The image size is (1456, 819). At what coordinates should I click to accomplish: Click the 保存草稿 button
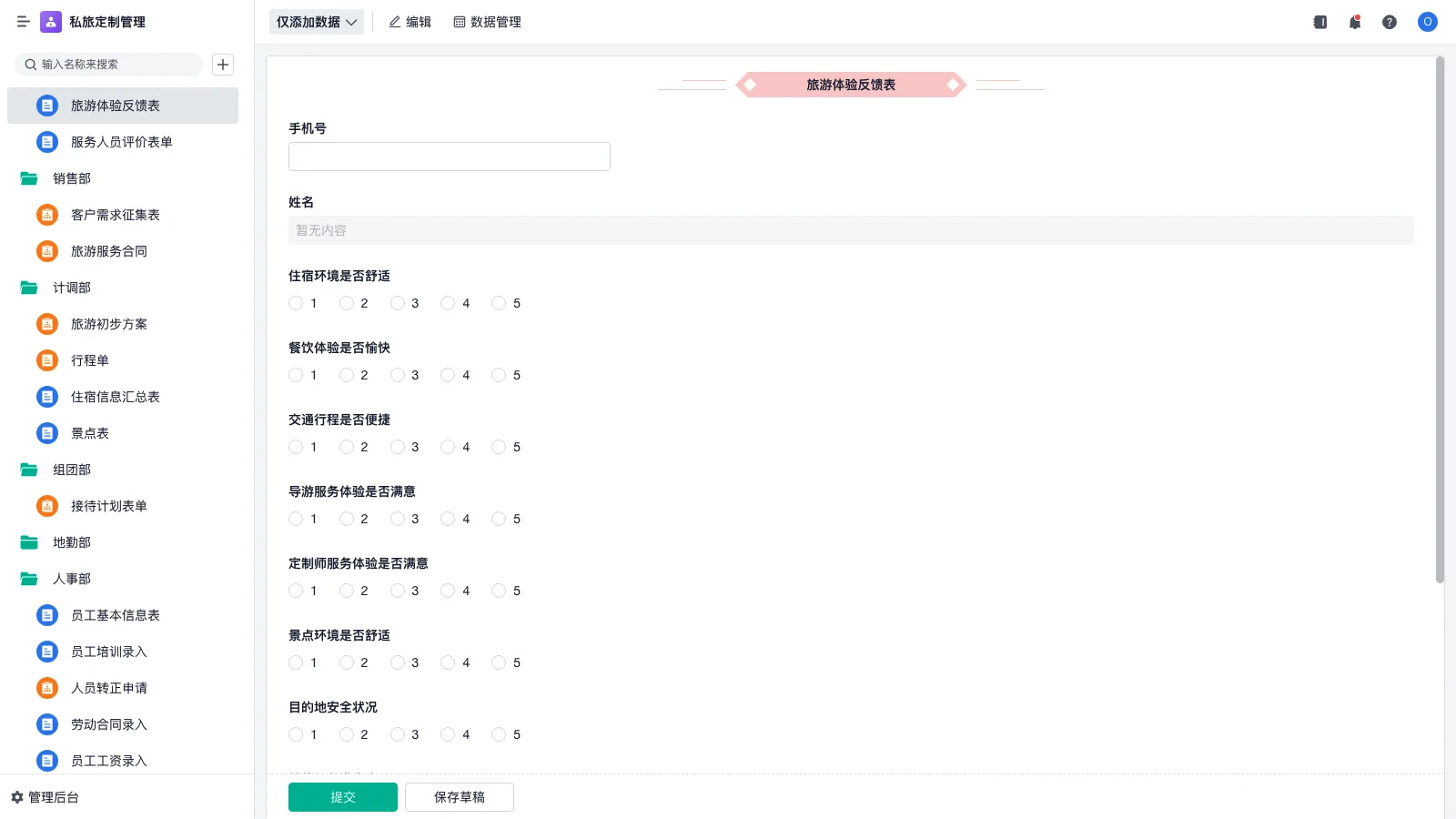pos(460,797)
